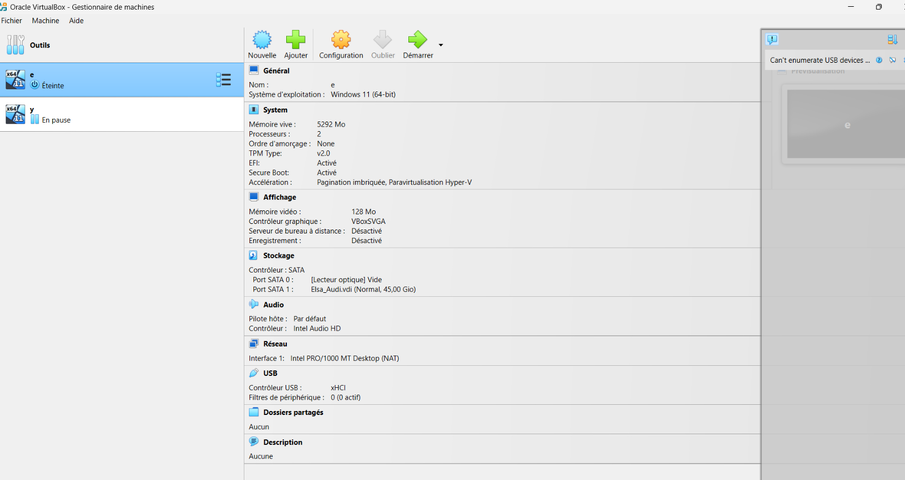This screenshot has height=480, width=905.
Task: Click the power status icon beside Éteinte
Action: pyautogui.click(x=35, y=85)
